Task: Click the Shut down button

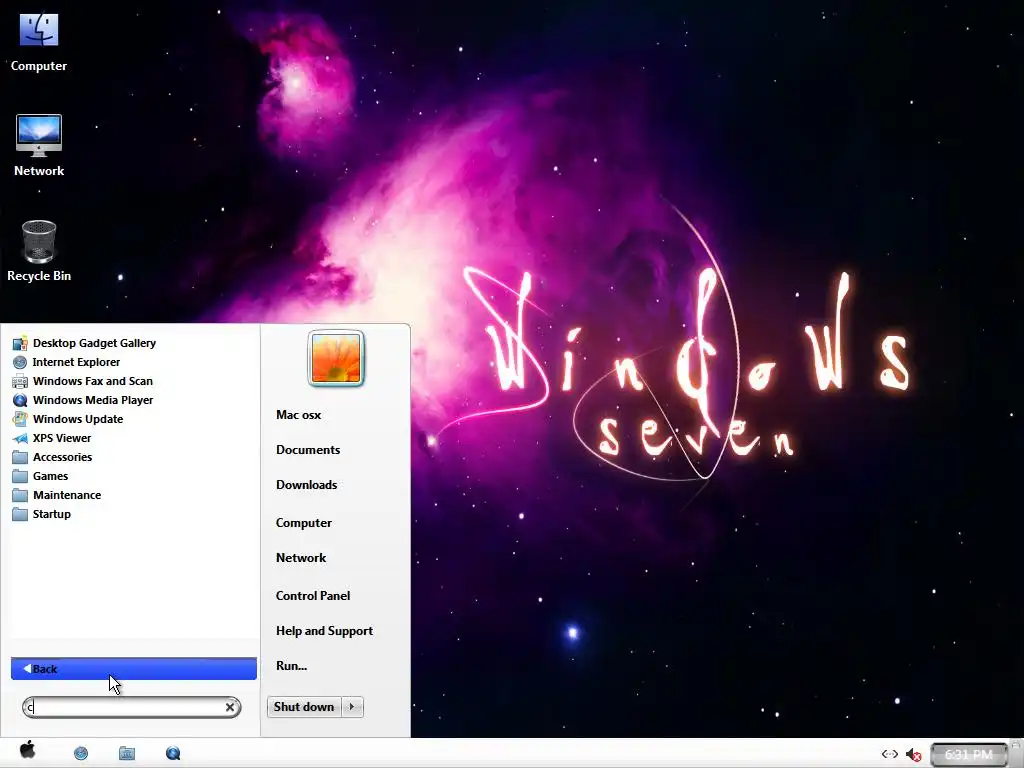Action: pos(304,707)
